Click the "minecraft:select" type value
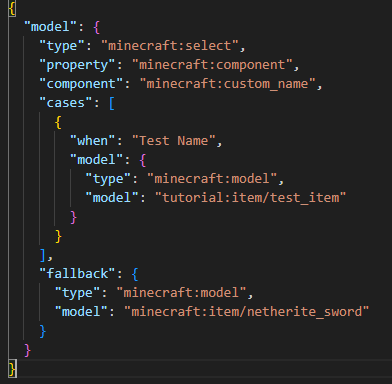The height and width of the screenshot is (384, 392). coord(170,46)
